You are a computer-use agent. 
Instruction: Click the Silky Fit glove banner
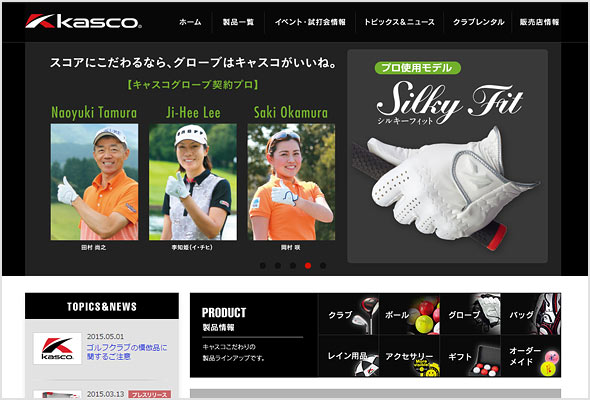447,156
